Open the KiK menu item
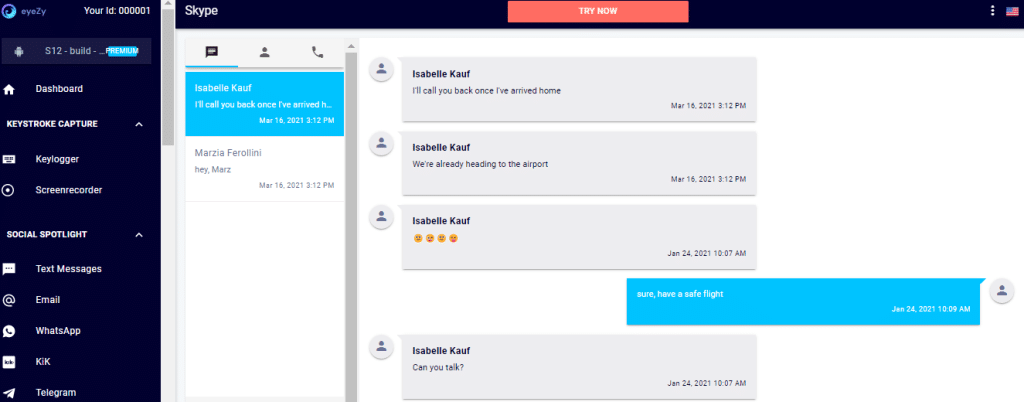 point(43,362)
